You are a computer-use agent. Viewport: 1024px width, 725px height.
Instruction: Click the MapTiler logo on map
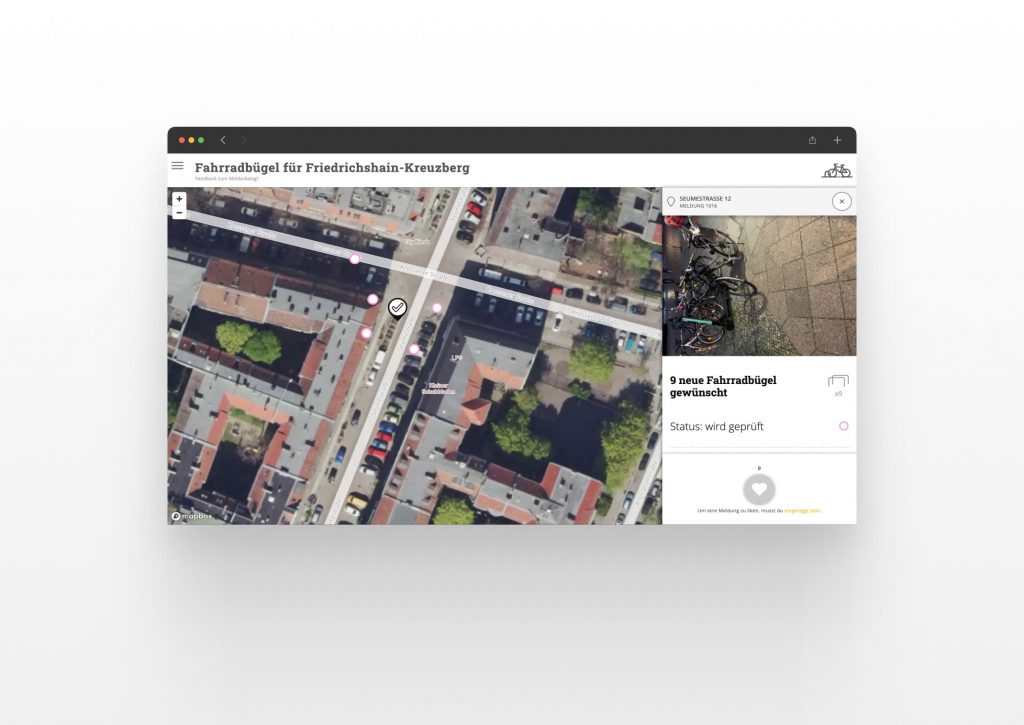tap(190, 516)
